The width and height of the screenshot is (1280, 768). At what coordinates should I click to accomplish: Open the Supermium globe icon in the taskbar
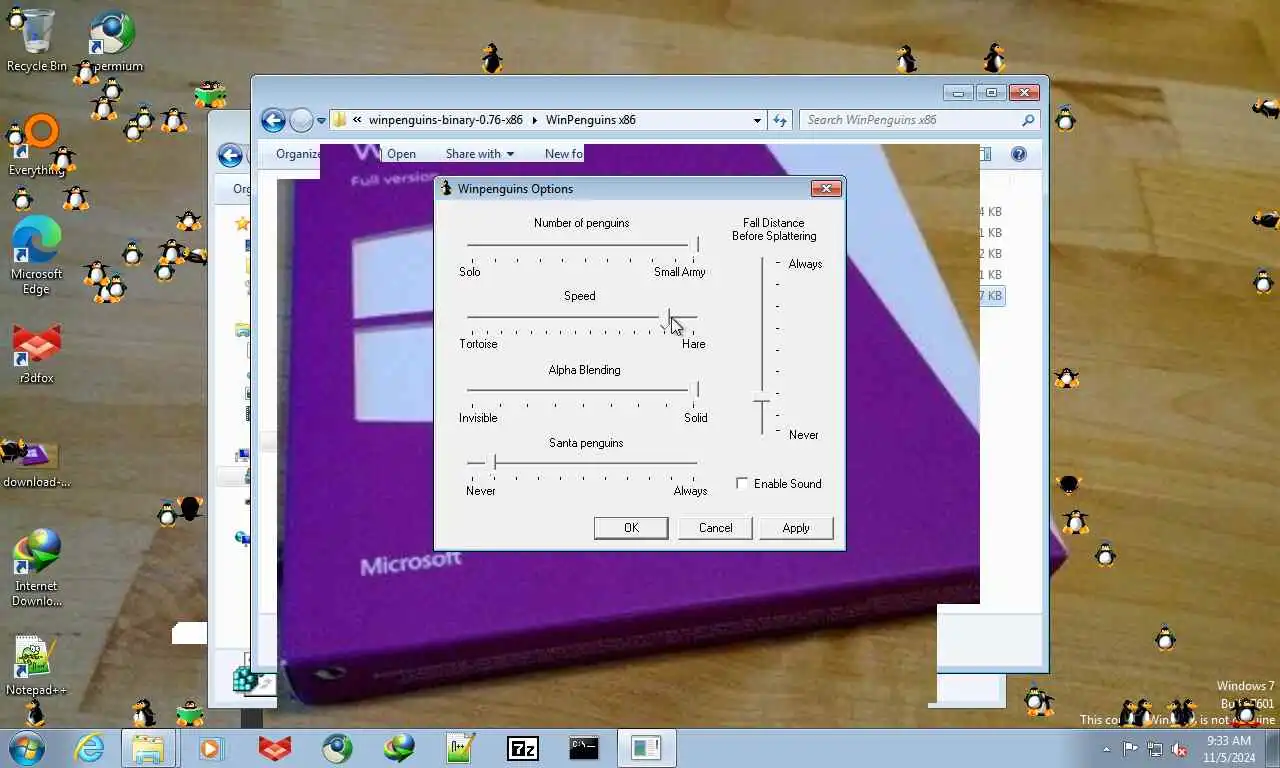337,748
